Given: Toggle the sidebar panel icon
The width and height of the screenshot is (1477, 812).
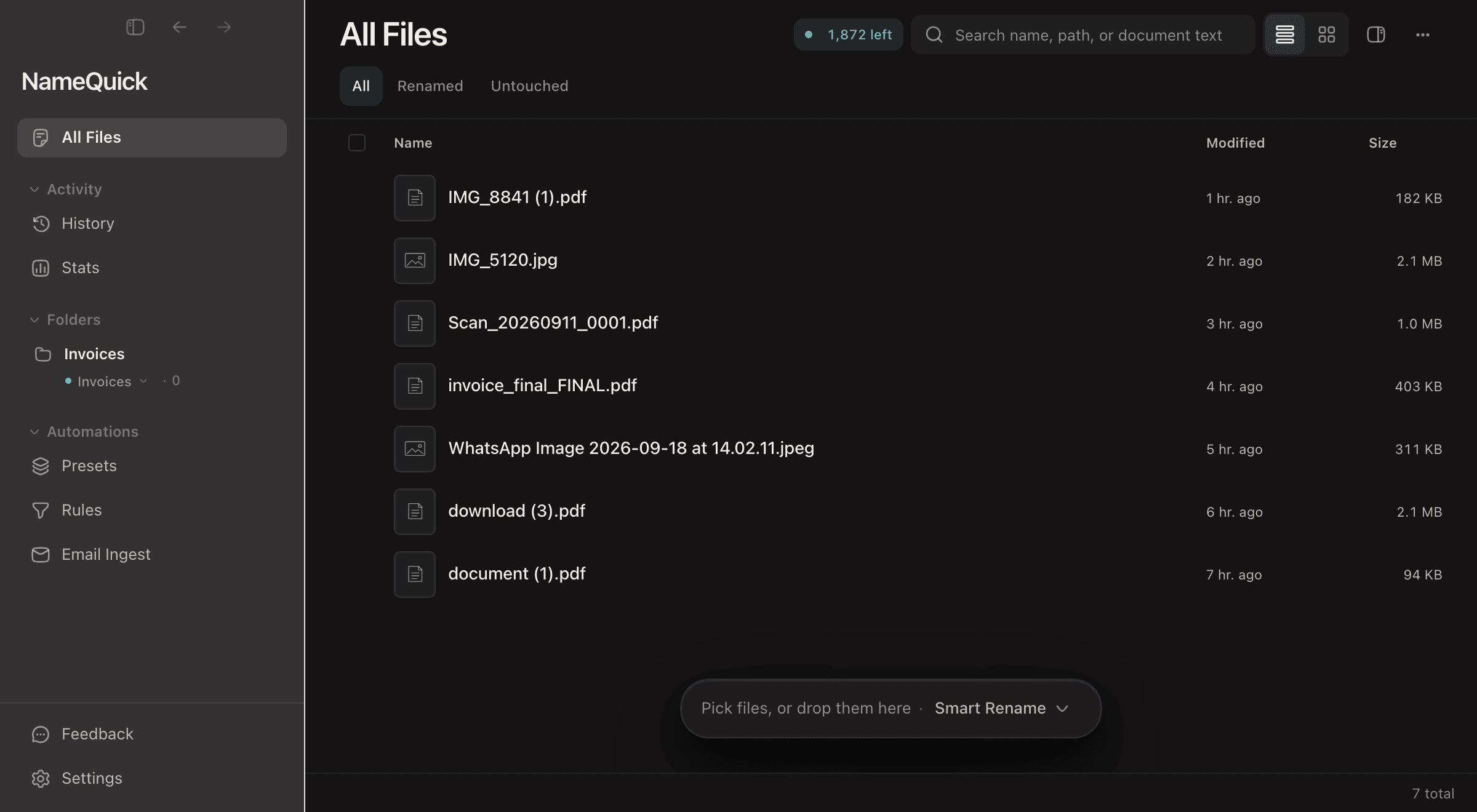Looking at the screenshot, I should tap(135, 27).
